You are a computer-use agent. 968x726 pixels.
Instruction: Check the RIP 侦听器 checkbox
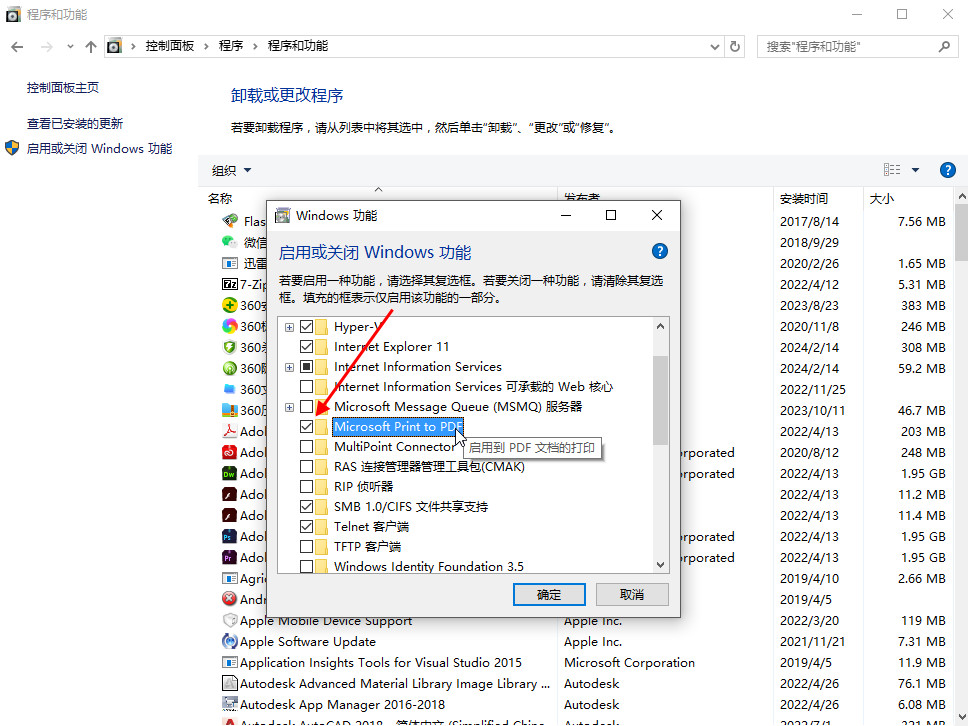[306, 486]
